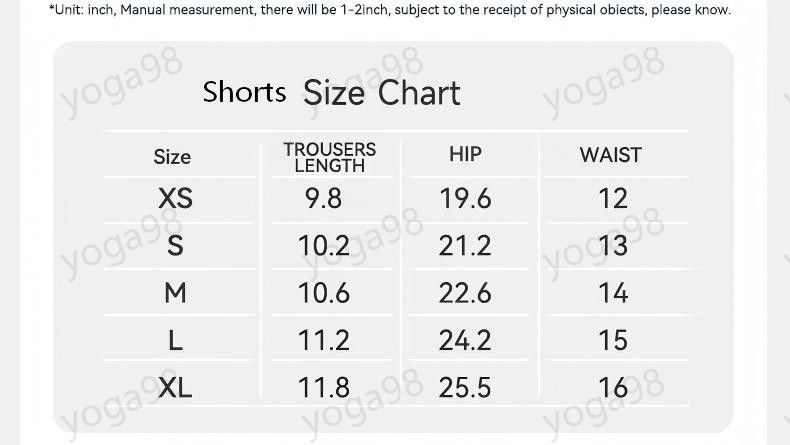Select the S size row label
This screenshot has height=445, width=790.
(x=175, y=245)
